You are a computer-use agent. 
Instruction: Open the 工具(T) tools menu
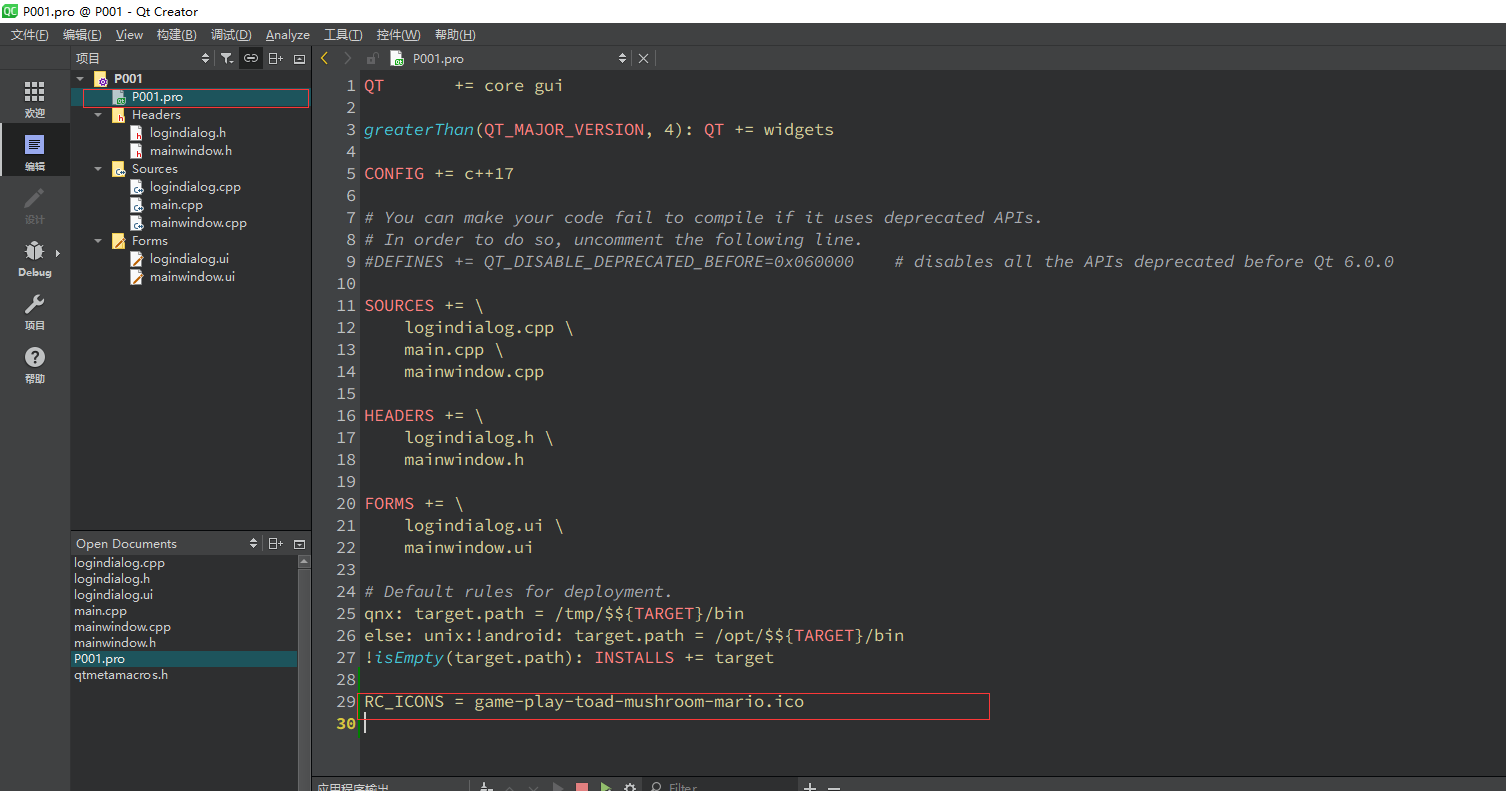343,34
